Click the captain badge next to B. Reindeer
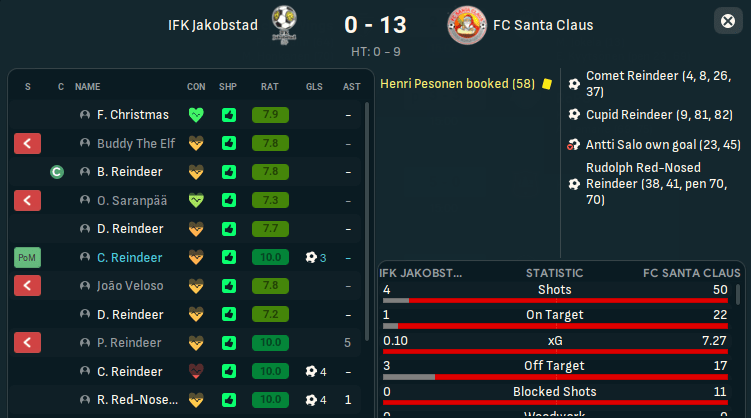 click(57, 172)
